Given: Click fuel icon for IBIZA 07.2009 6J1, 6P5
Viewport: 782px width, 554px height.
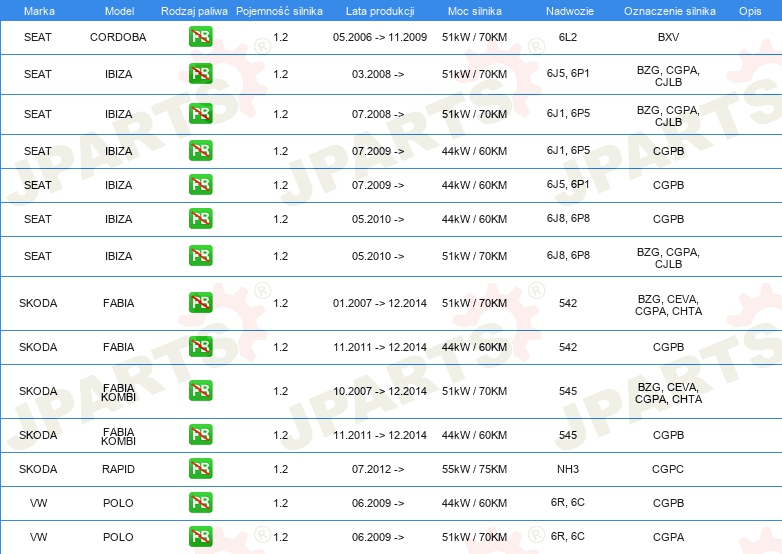Looking at the screenshot, I should click(x=200, y=150).
